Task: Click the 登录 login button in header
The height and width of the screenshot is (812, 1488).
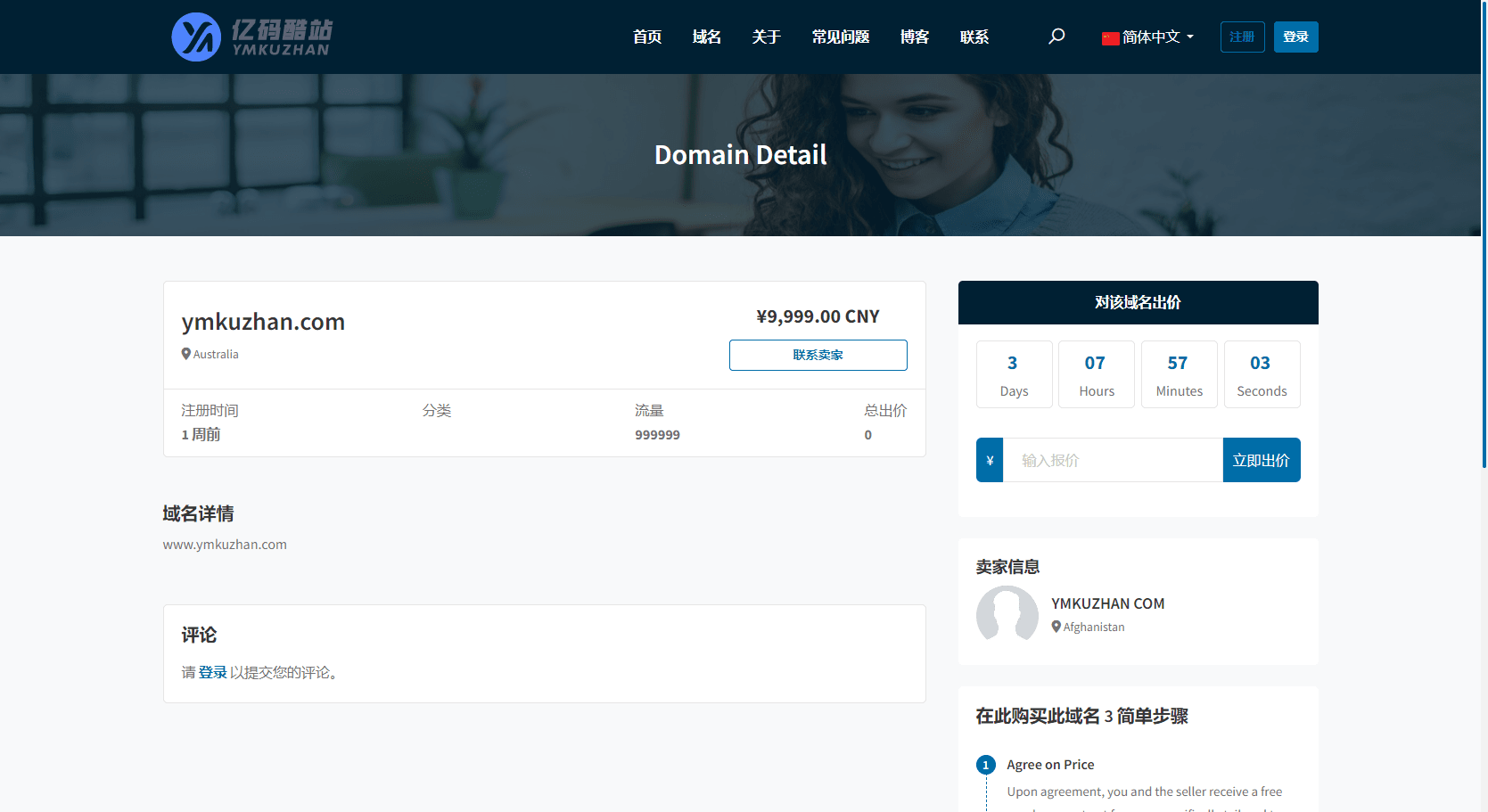Action: click(x=1296, y=37)
